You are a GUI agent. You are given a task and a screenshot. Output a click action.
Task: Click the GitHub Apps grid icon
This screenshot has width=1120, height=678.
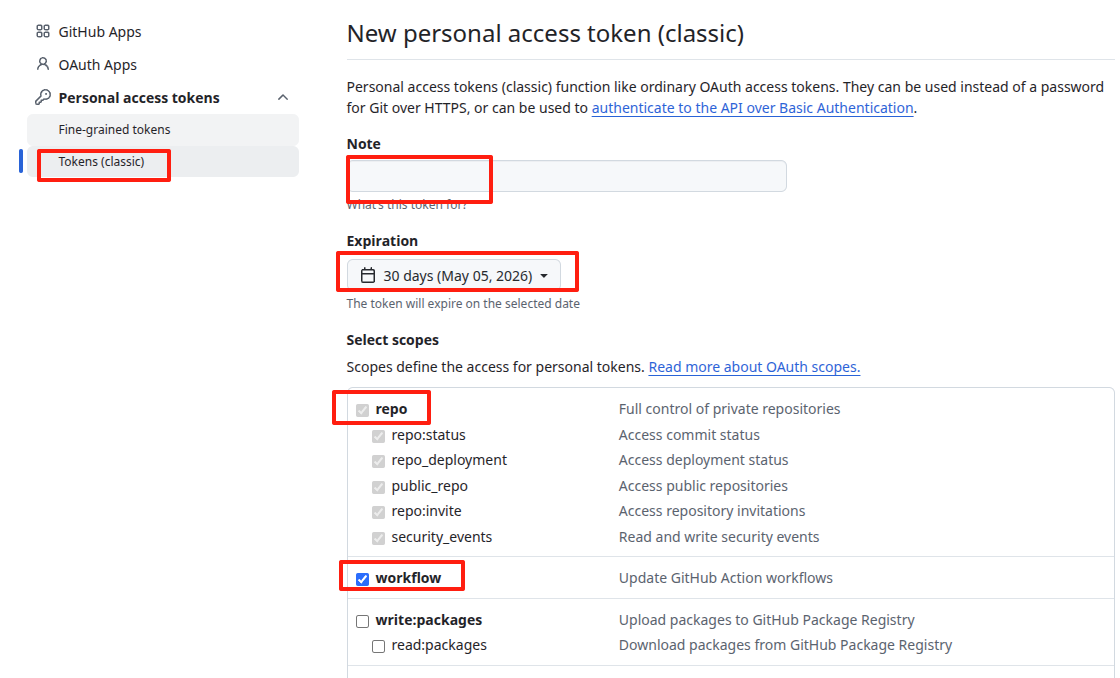(x=42, y=32)
